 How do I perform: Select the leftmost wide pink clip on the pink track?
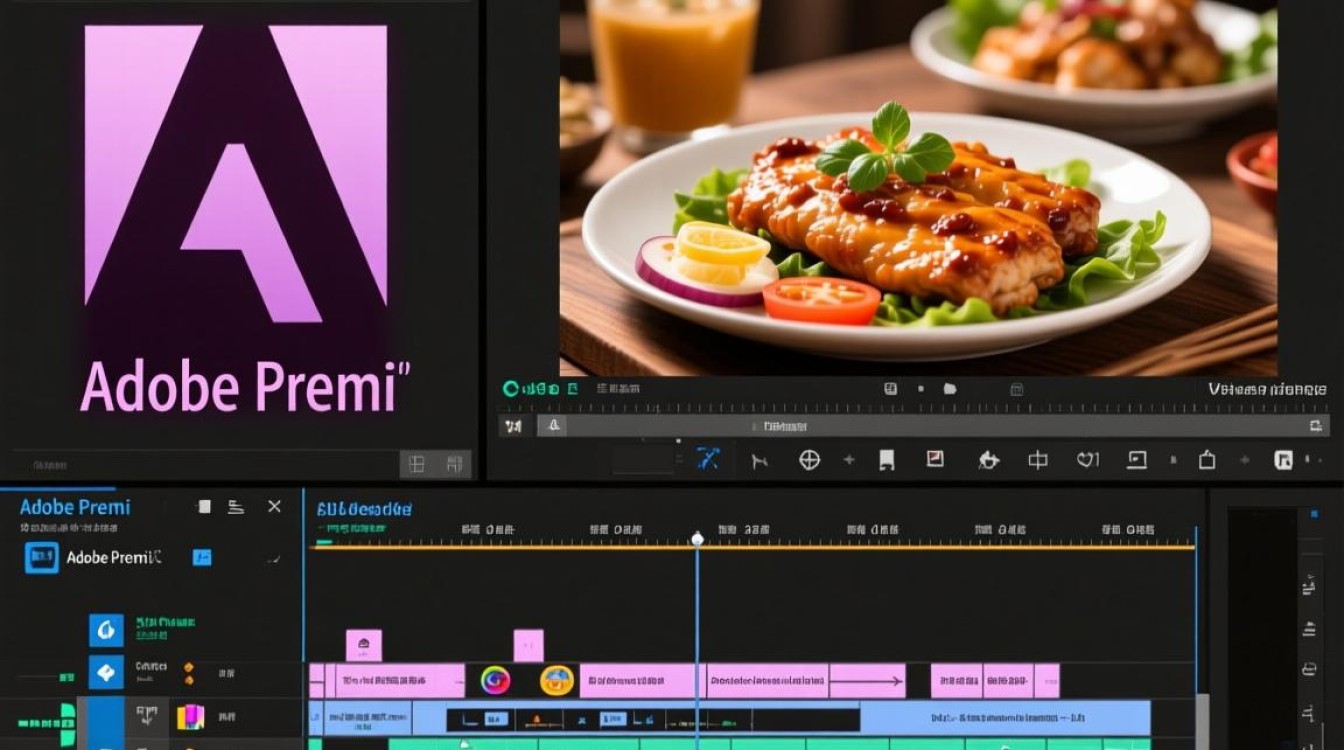400,681
